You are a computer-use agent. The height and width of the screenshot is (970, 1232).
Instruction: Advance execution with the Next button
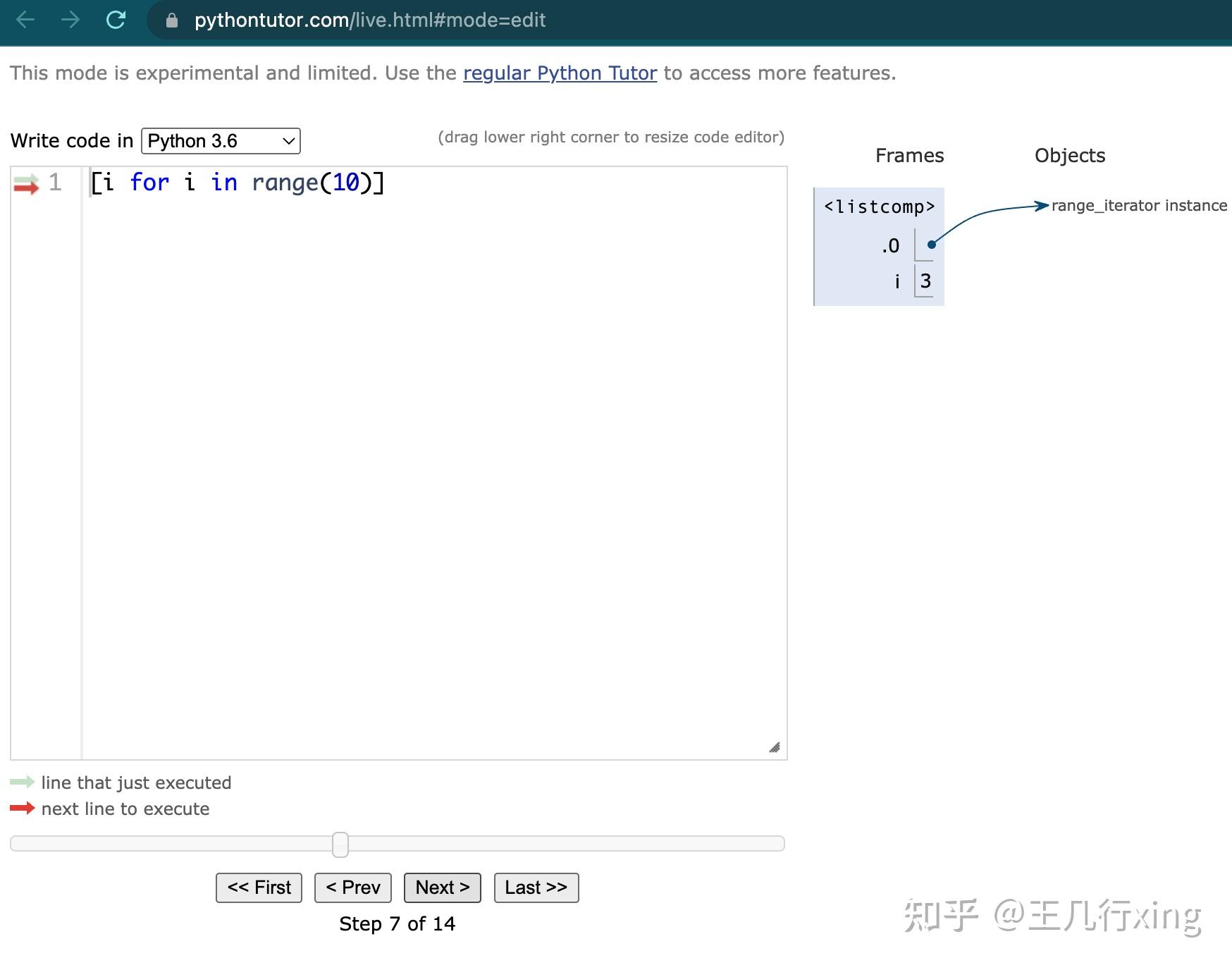tap(441, 888)
